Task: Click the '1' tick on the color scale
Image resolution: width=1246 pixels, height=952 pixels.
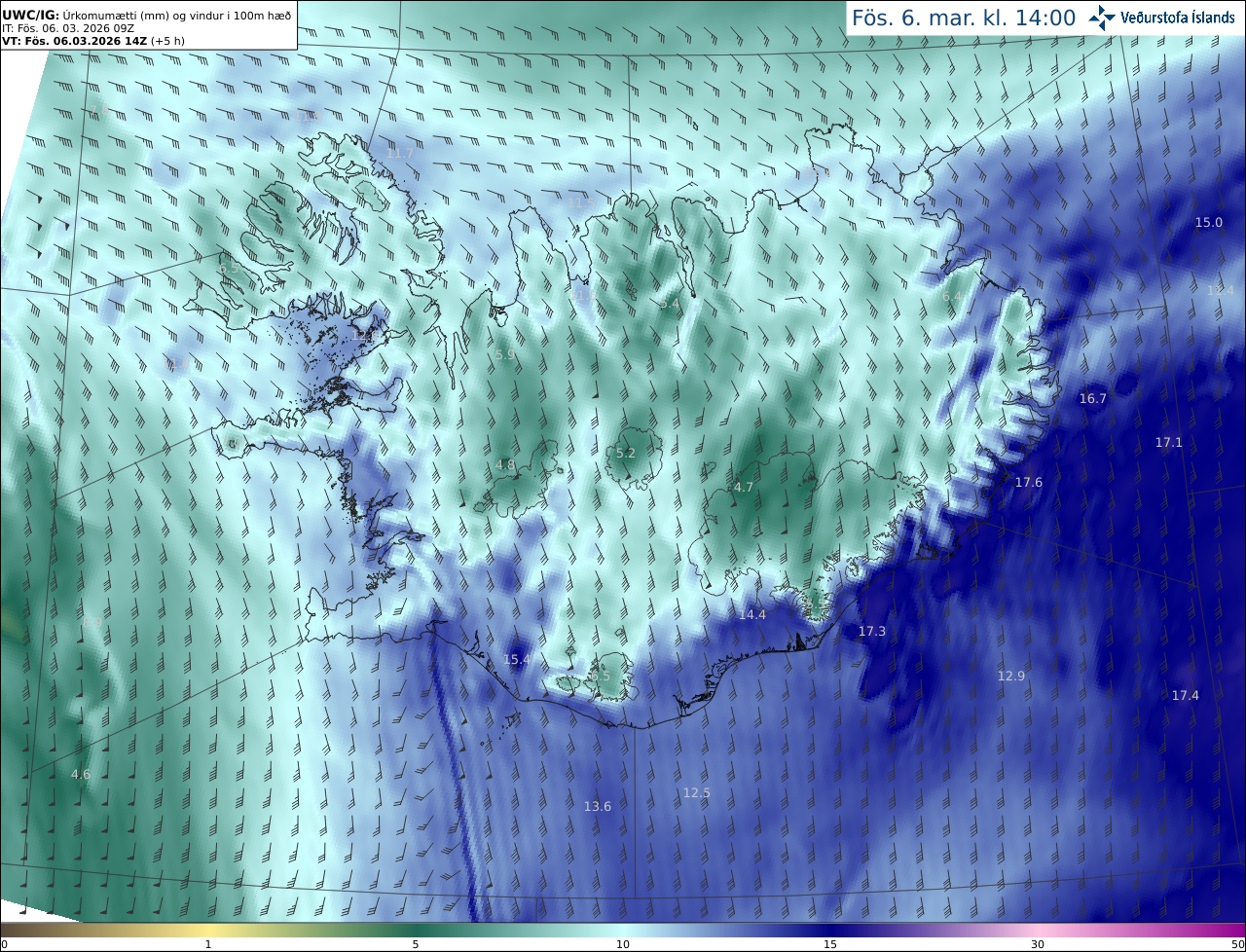Action: [208, 944]
